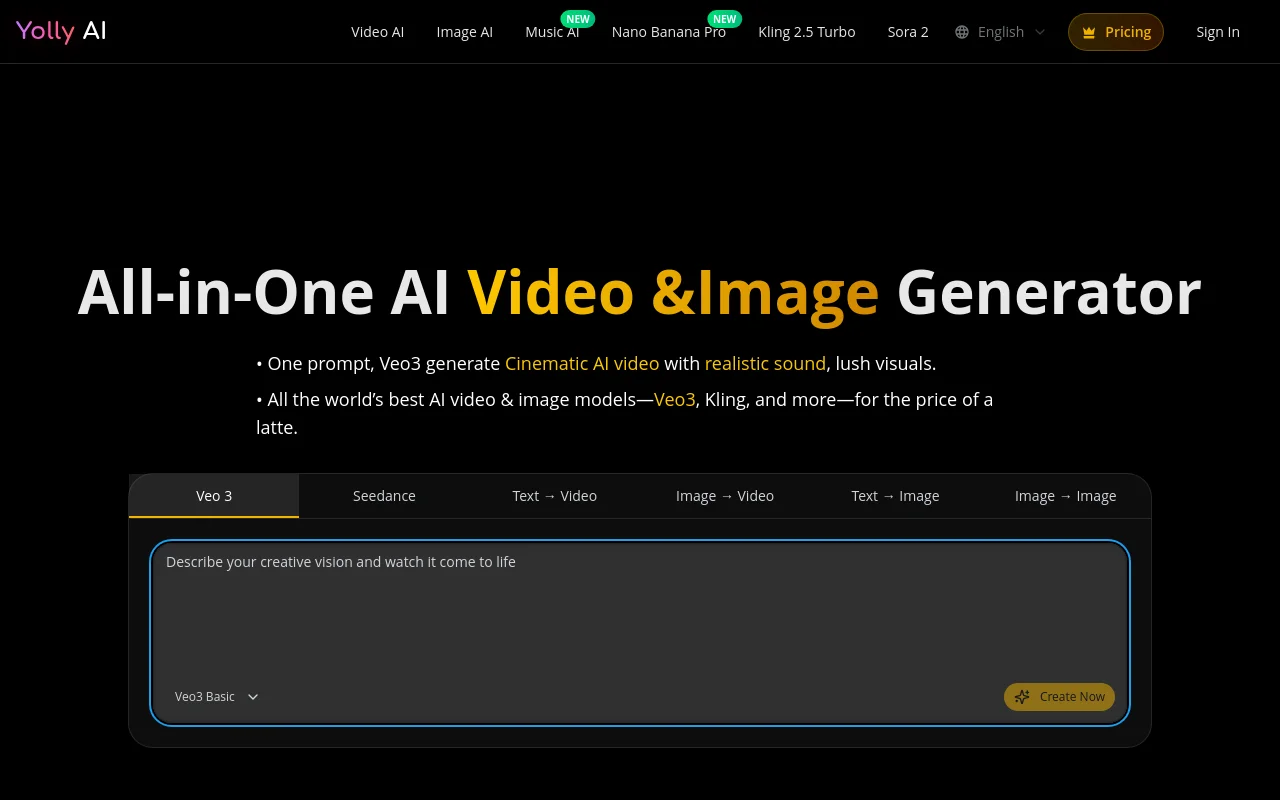The image size is (1280, 800).
Task: Select the Image → Video tab
Action: pos(724,496)
